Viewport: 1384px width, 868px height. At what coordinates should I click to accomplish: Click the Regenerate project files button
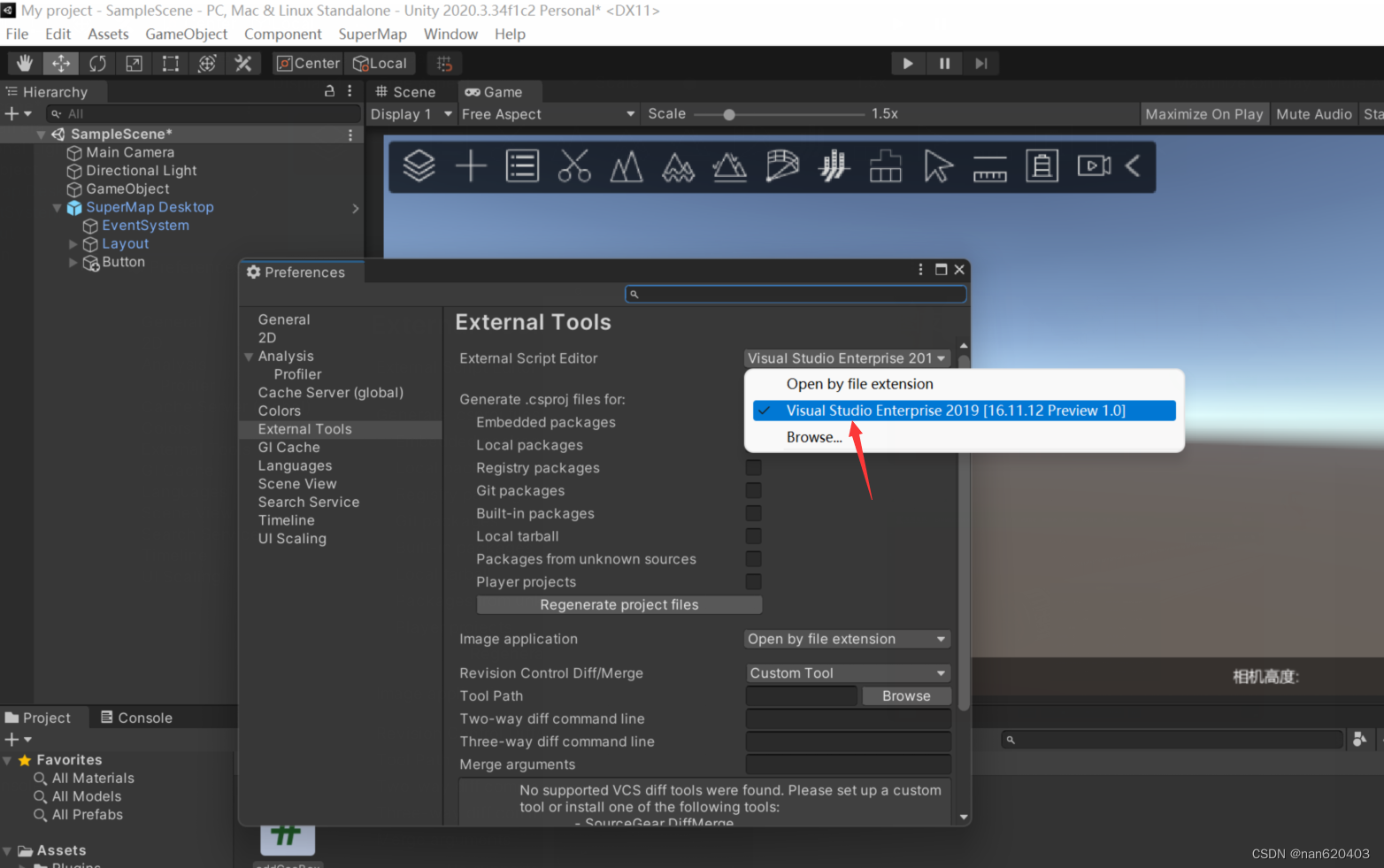pyautogui.click(x=619, y=604)
